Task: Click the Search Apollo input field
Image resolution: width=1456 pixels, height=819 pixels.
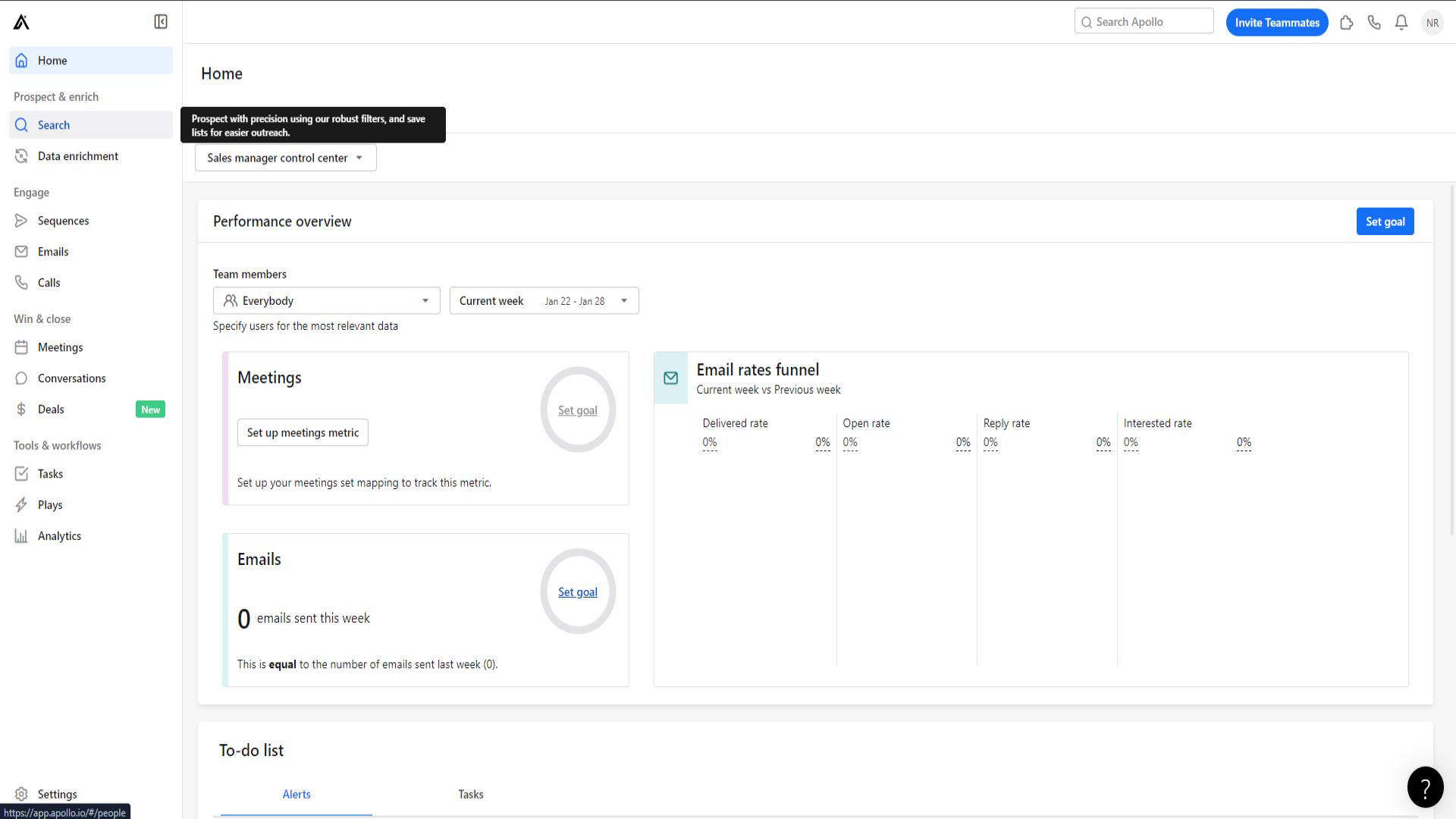Action: 1144,22
